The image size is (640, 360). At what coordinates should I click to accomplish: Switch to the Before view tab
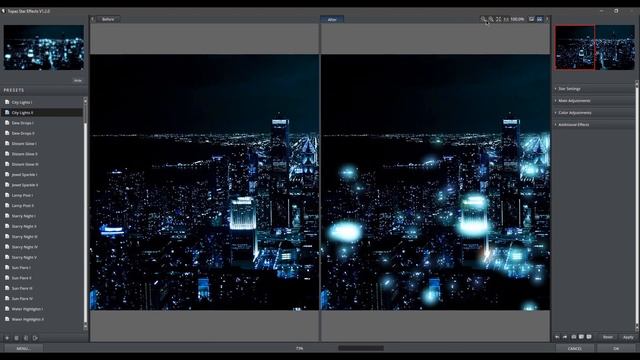click(x=108, y=19)
